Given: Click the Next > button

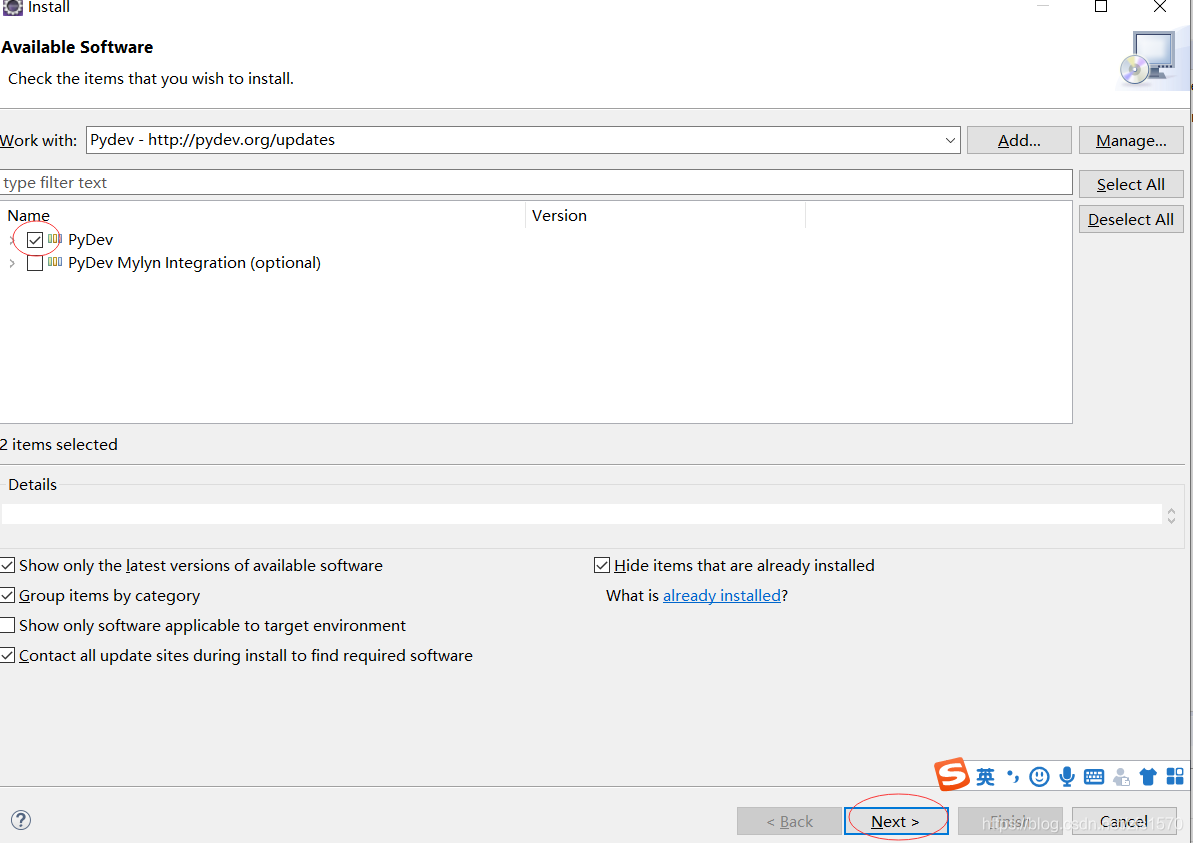Looking at the screenshot, I should click(896, 821).
